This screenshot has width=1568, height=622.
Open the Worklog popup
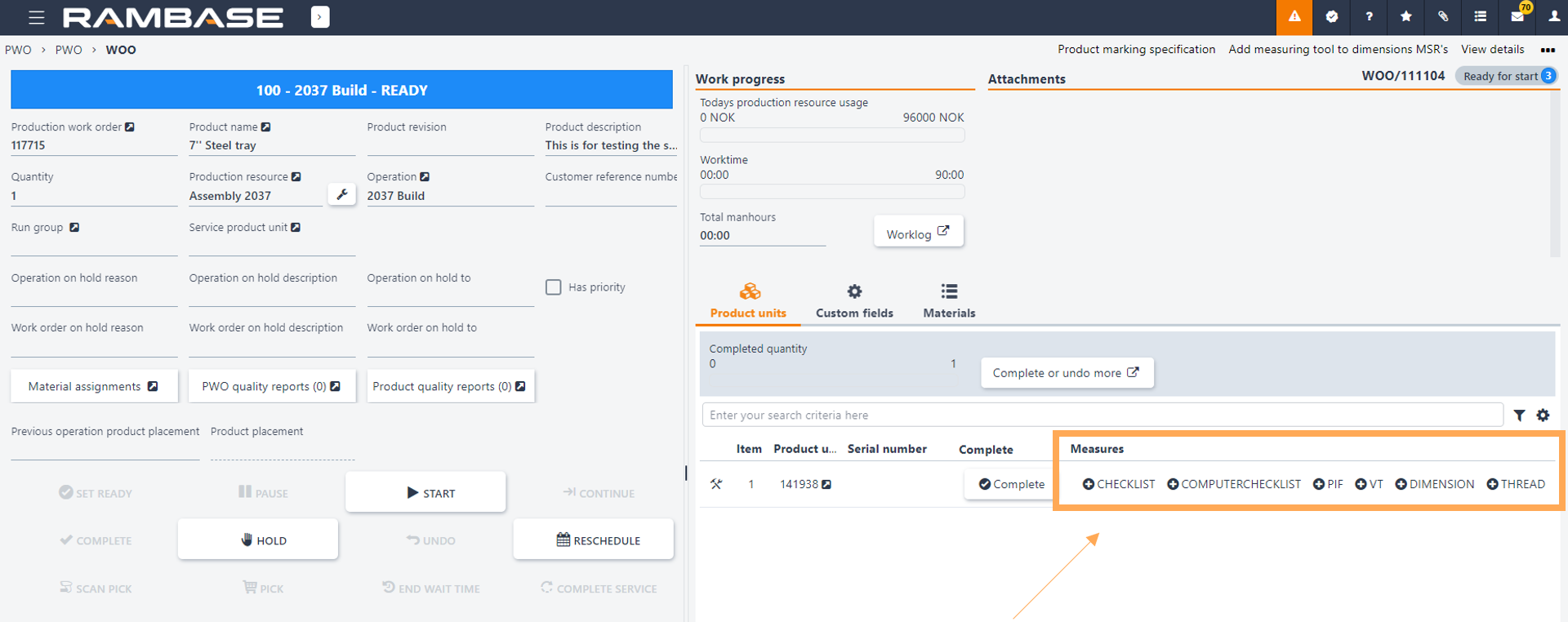[919, 232]
